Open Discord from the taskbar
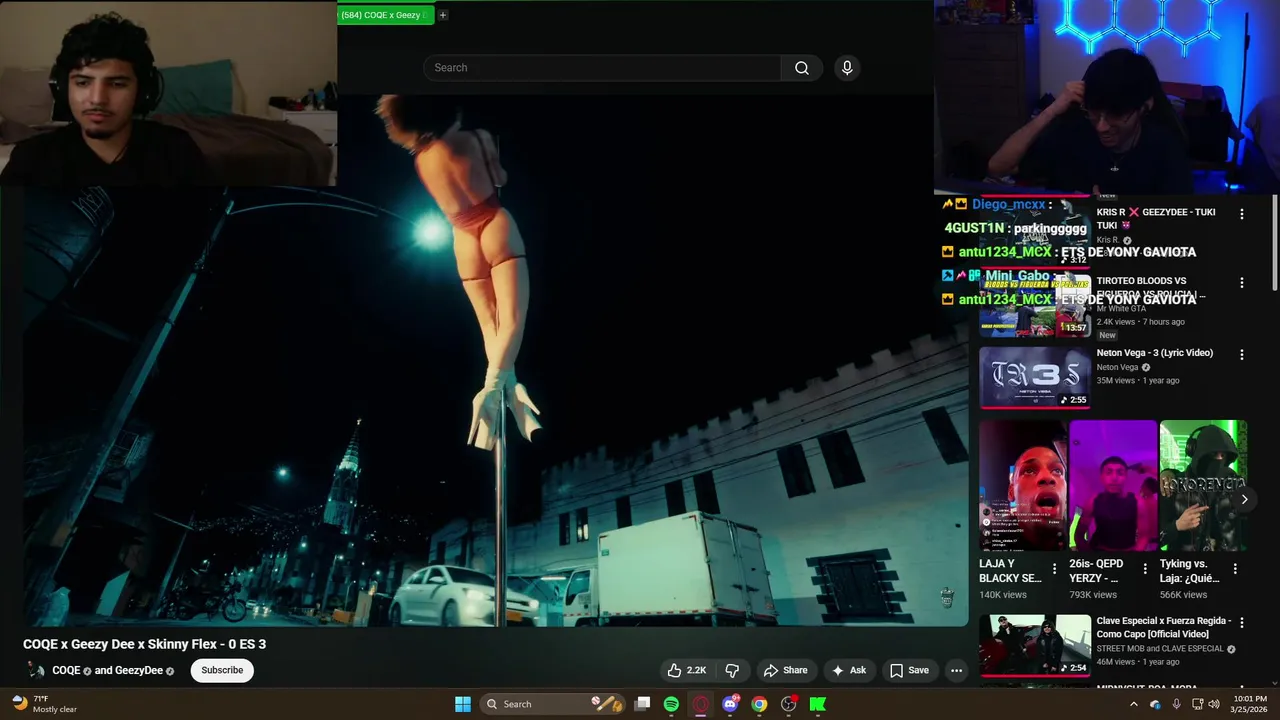 coord(730,704)
